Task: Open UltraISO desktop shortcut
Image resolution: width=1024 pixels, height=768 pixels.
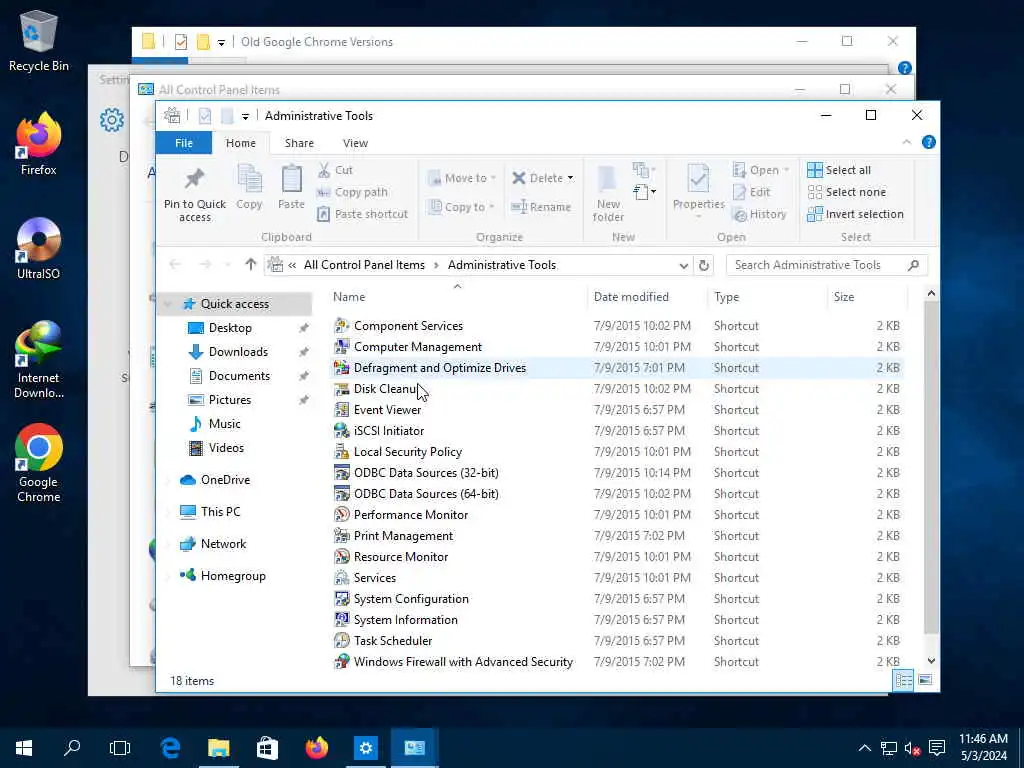Action: [39, 249]
